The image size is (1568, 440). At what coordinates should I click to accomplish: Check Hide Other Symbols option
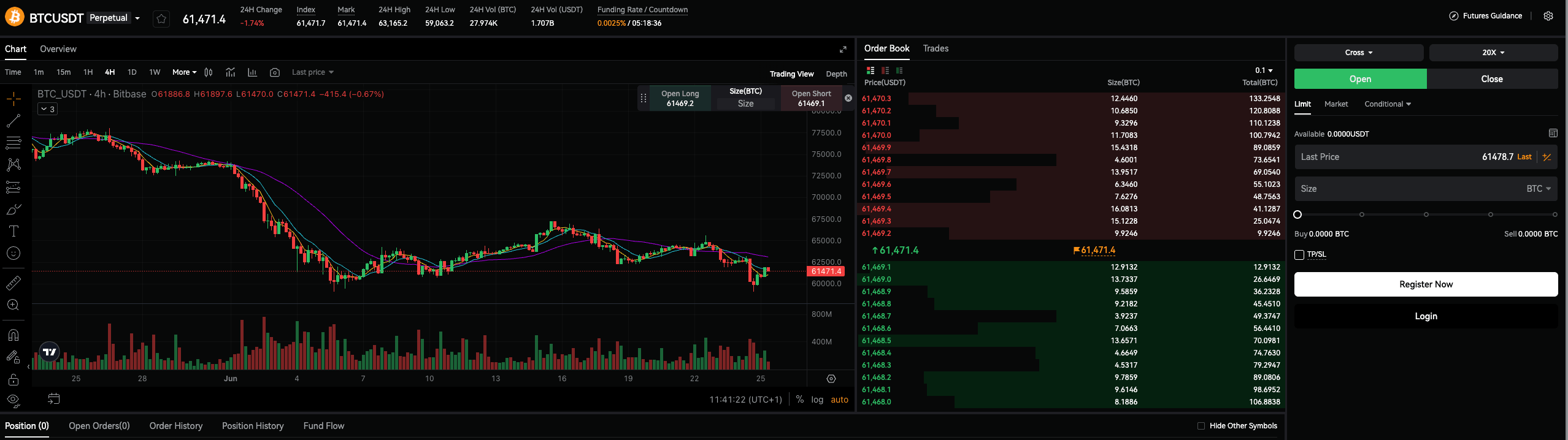click(x=1201, y=426)
